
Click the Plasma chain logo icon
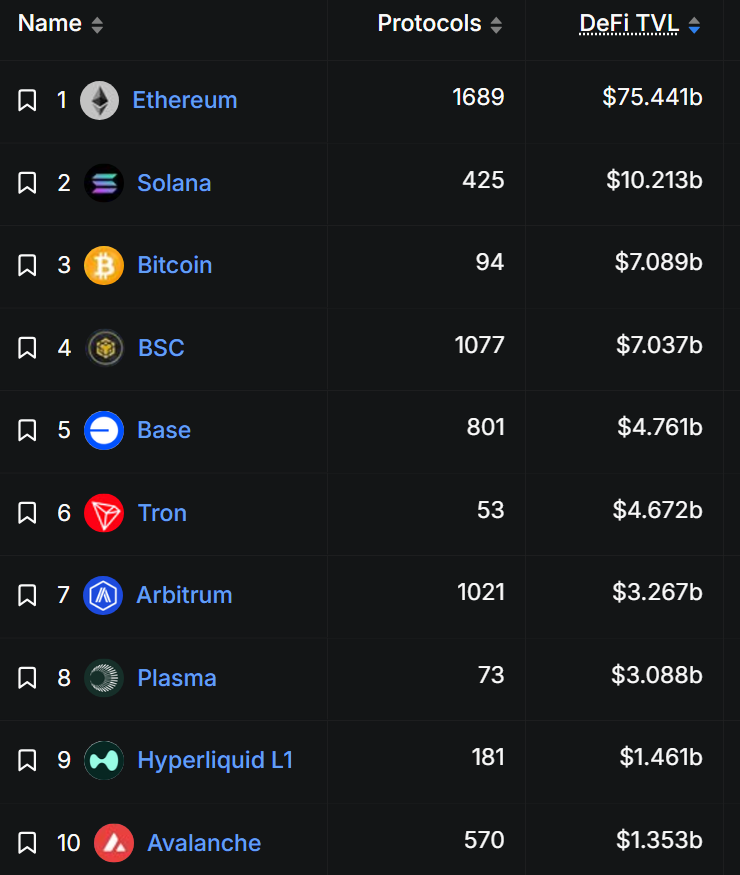point(104,678)
